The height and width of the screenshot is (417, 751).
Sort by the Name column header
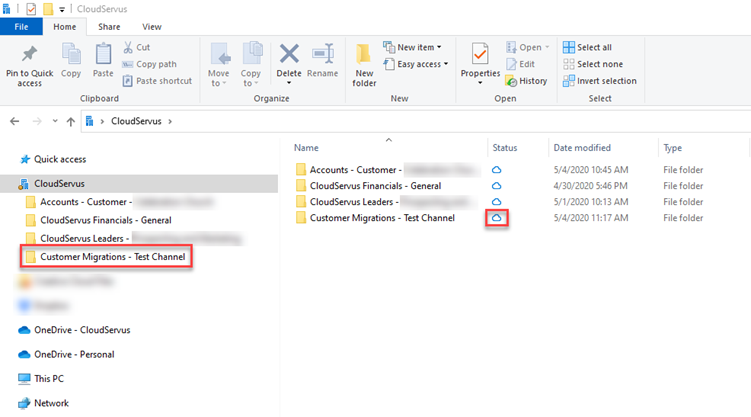(x=307, y=148)
